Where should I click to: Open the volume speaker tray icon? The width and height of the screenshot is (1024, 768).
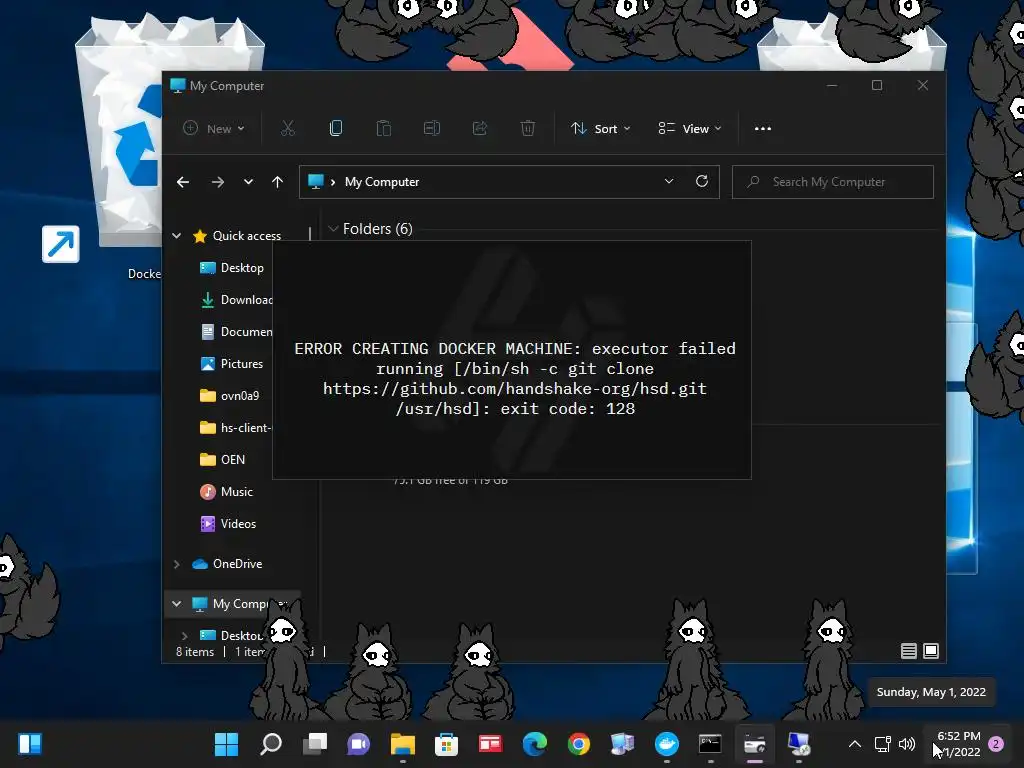click(x=906, y=744)
